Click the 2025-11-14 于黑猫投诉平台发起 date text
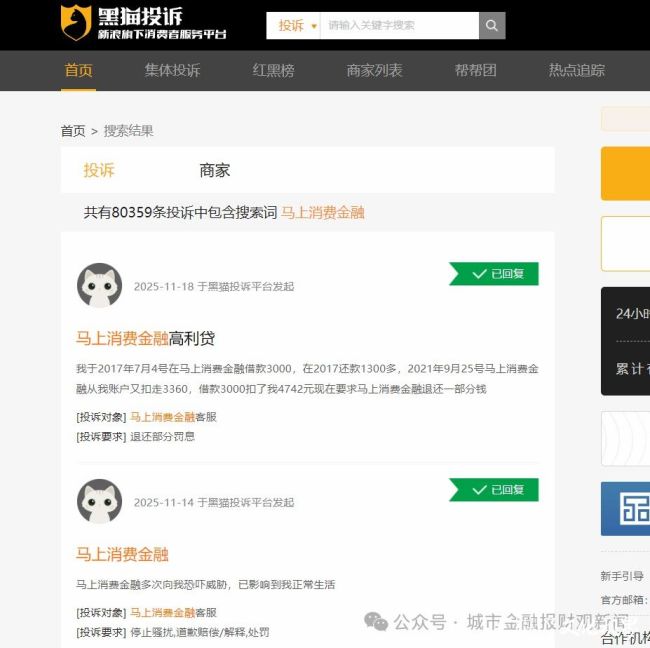 point(214,502)
